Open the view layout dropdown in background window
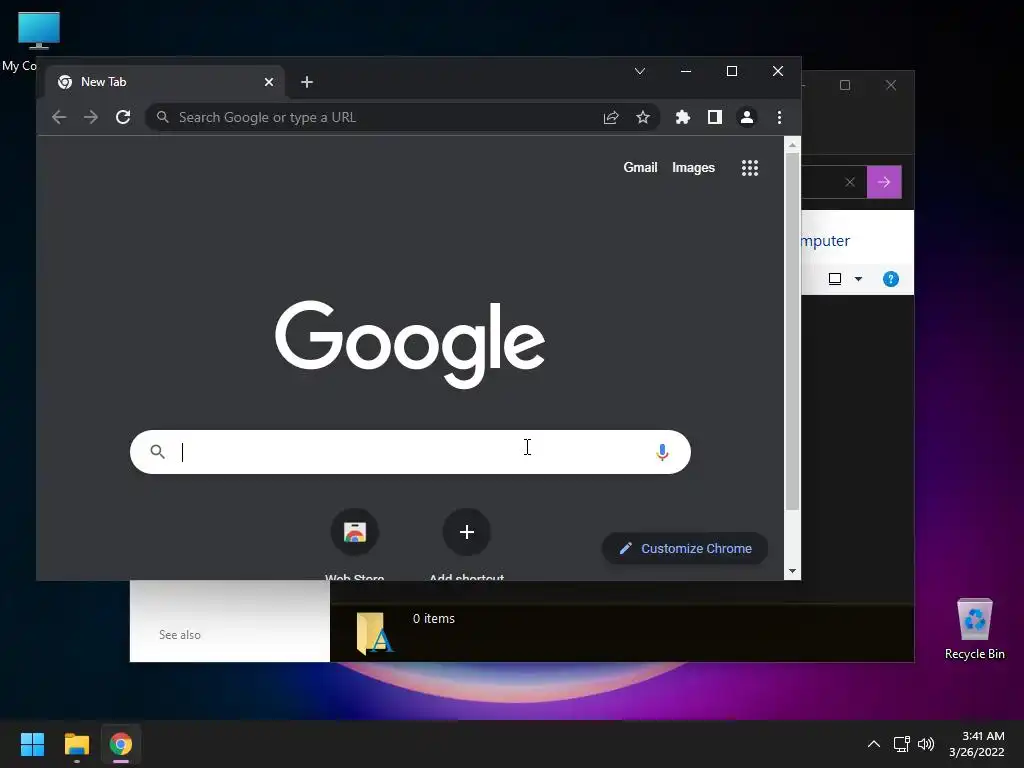The width and height of the screenshot is (1024, 768). [858, 280]
